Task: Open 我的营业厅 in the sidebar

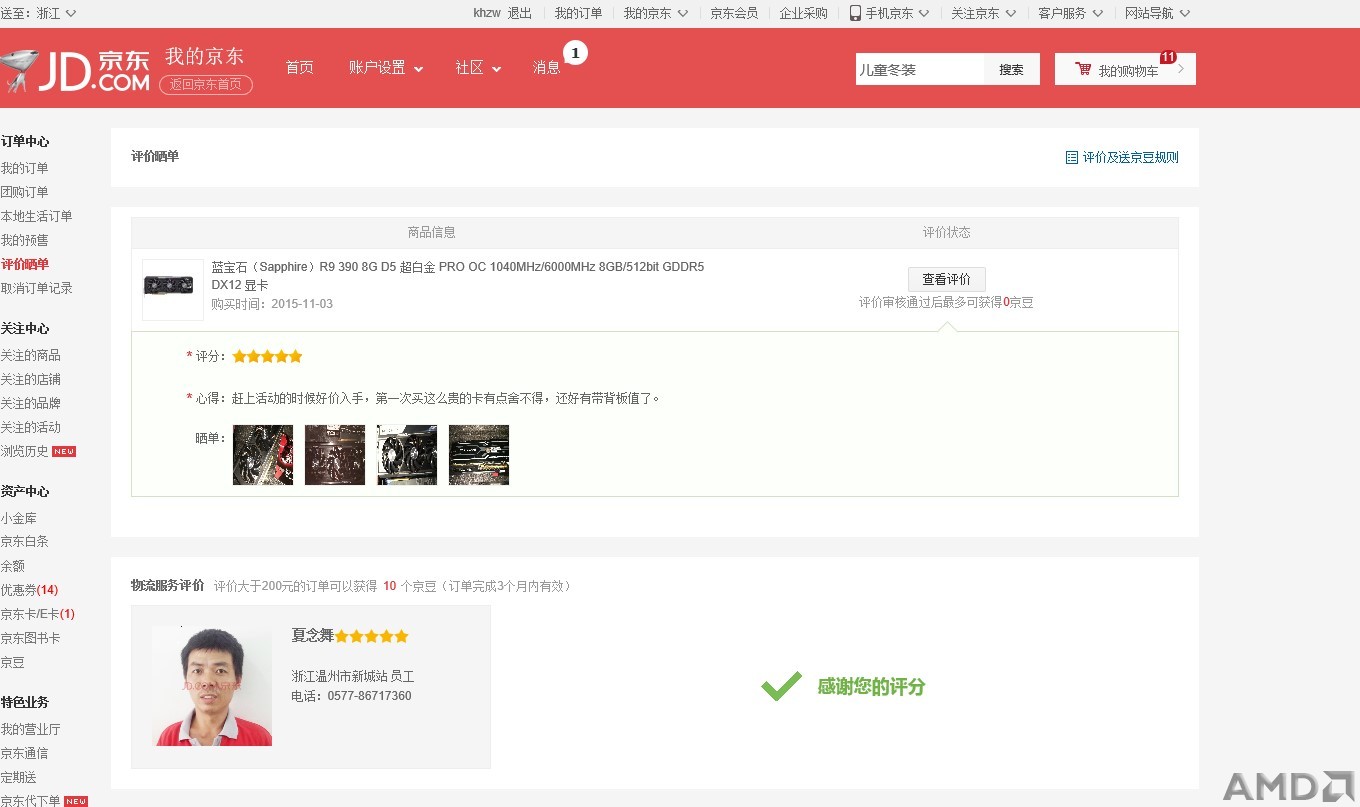Action: coord(30,729)
